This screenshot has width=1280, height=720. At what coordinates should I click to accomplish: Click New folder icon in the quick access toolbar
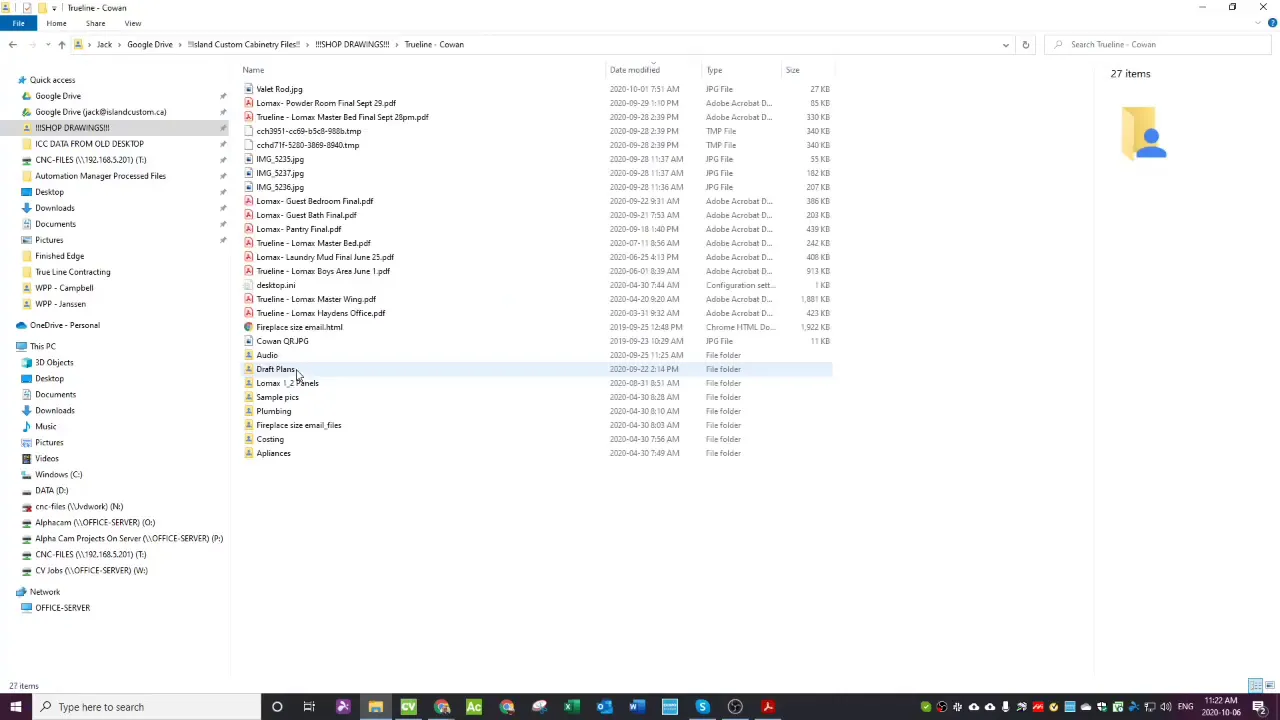[x=41, y=7]
